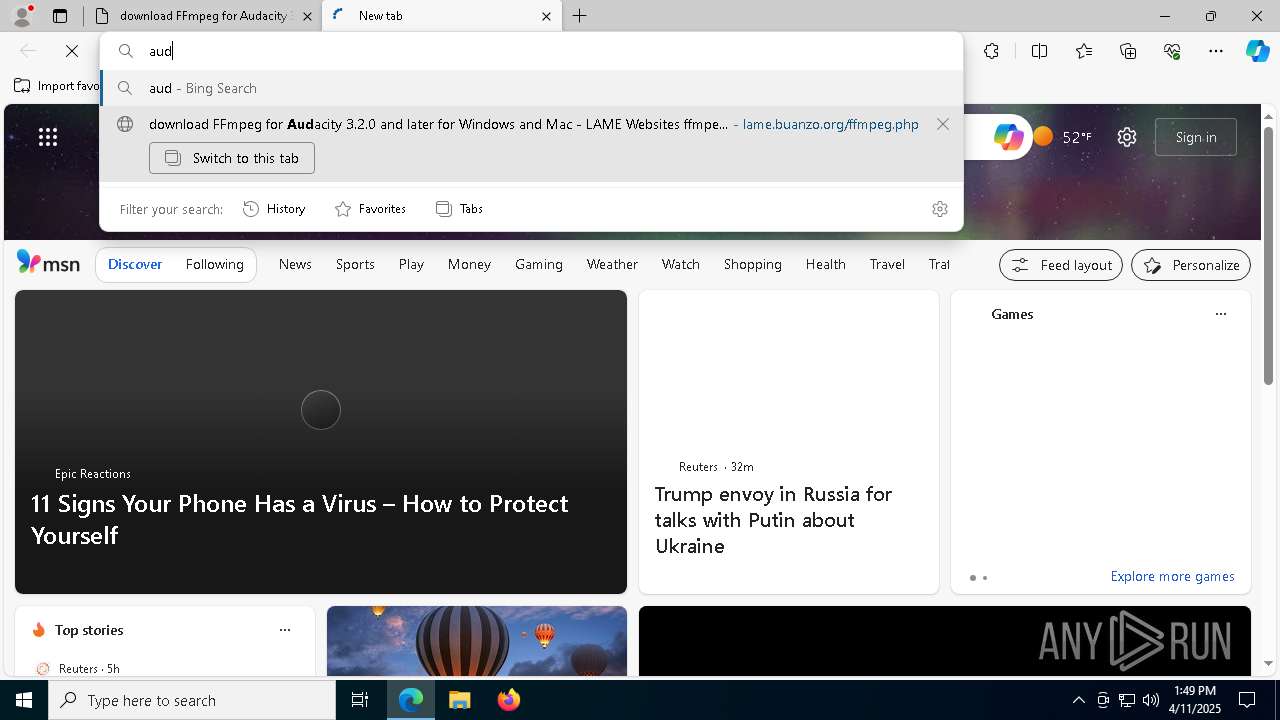Click Switch to this tab button

[232, 158]
